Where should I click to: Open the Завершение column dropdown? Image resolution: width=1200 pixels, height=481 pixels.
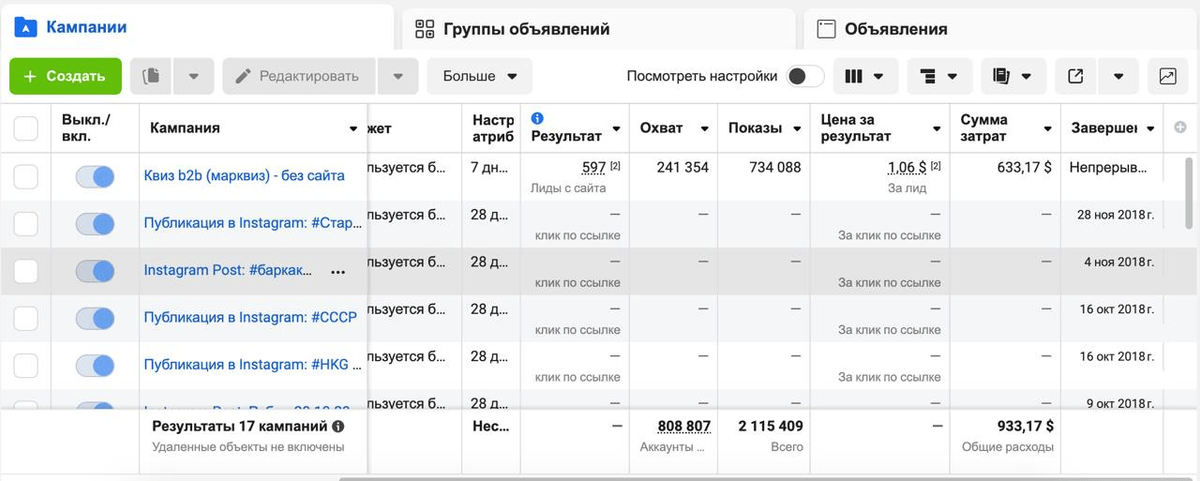click(1151, 129)
